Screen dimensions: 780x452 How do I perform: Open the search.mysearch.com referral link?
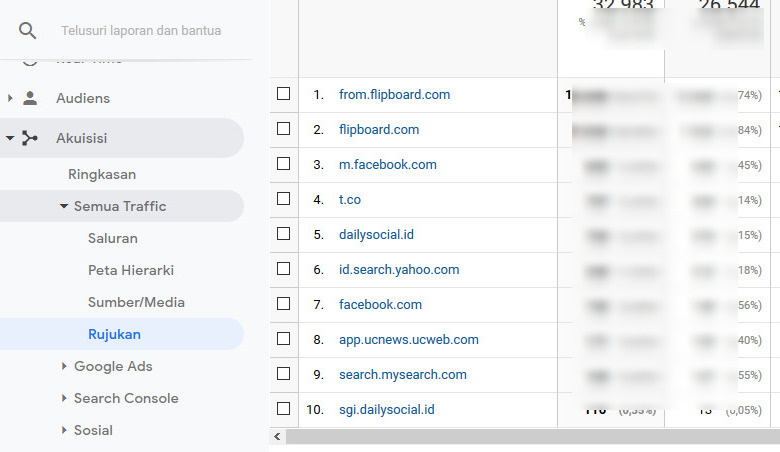pos(403,374)
